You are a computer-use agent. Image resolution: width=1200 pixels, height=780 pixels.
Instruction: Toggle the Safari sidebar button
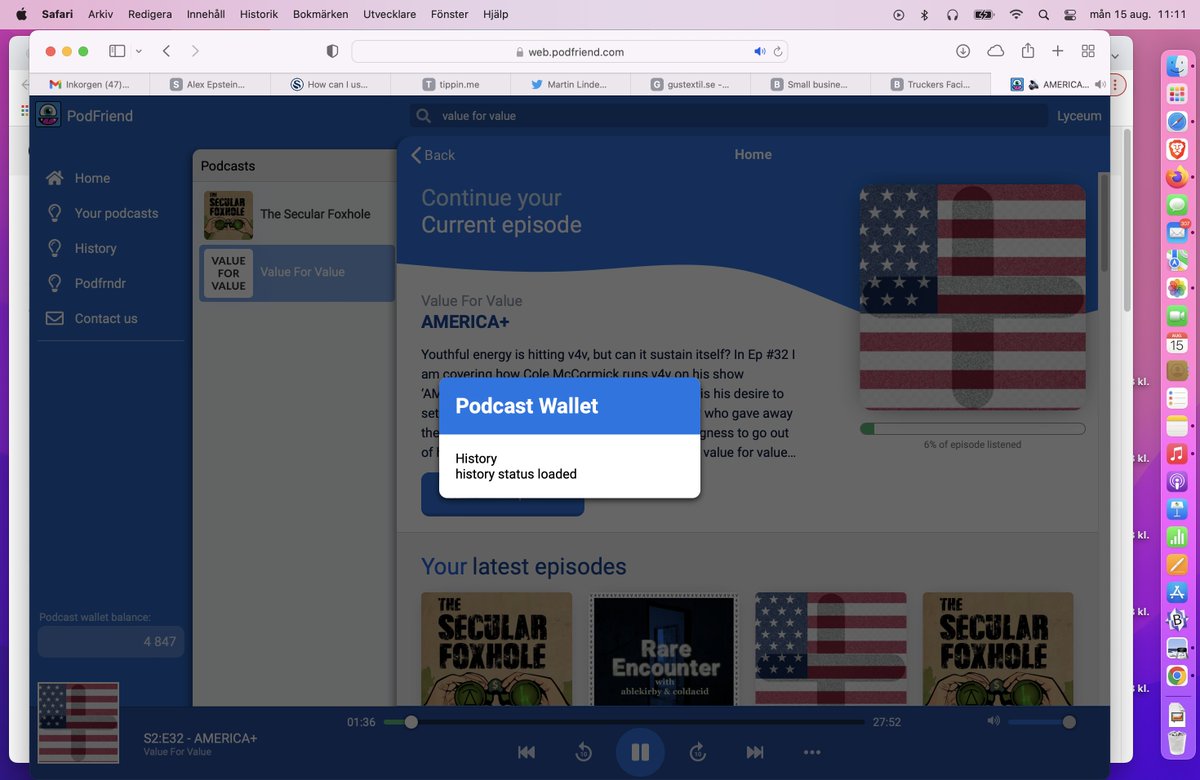coord(117,51)
